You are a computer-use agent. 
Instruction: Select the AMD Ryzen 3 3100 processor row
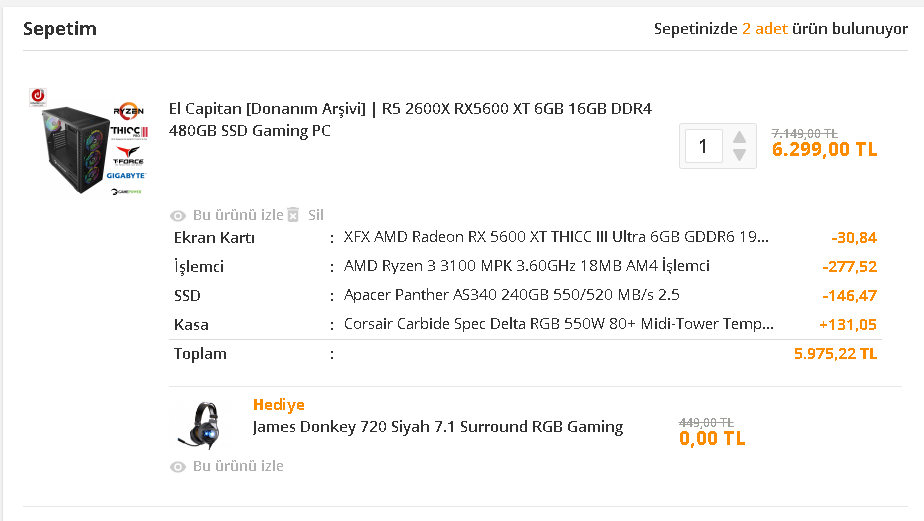526,266
